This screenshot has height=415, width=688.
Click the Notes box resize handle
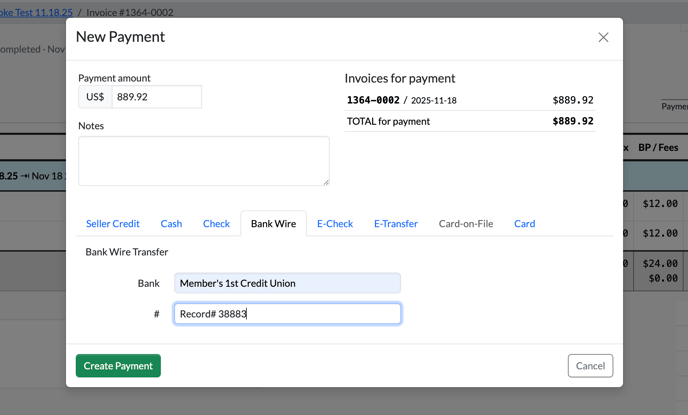325,182
